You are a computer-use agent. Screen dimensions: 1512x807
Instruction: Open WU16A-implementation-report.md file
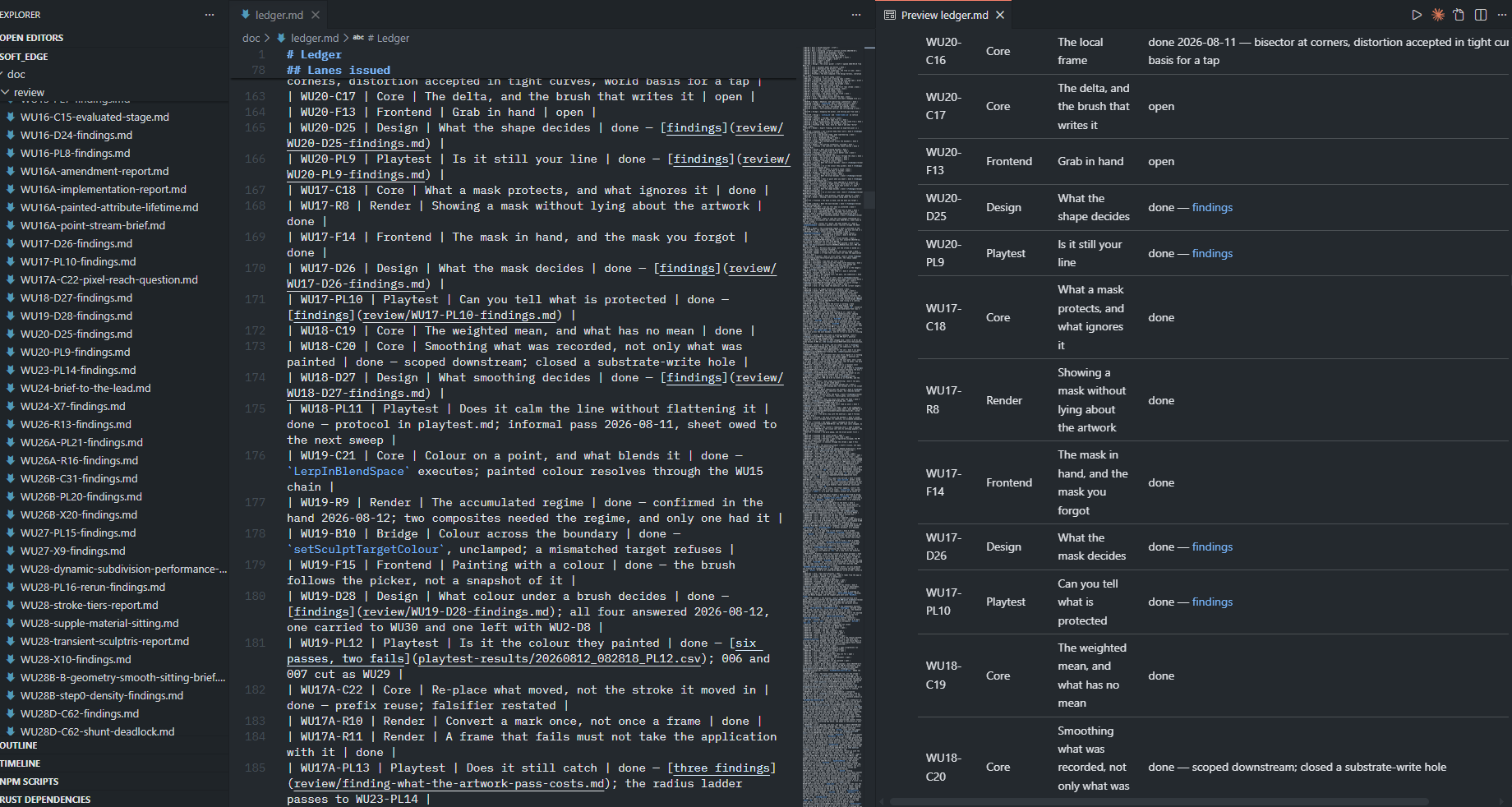point(104,189)
